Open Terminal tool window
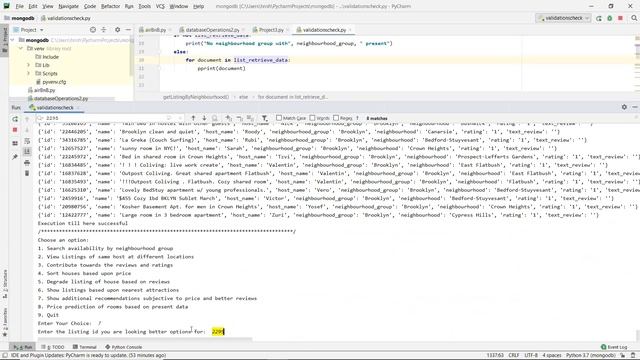Viewport: 640px width, 360px height. click(x=85, y=347)
